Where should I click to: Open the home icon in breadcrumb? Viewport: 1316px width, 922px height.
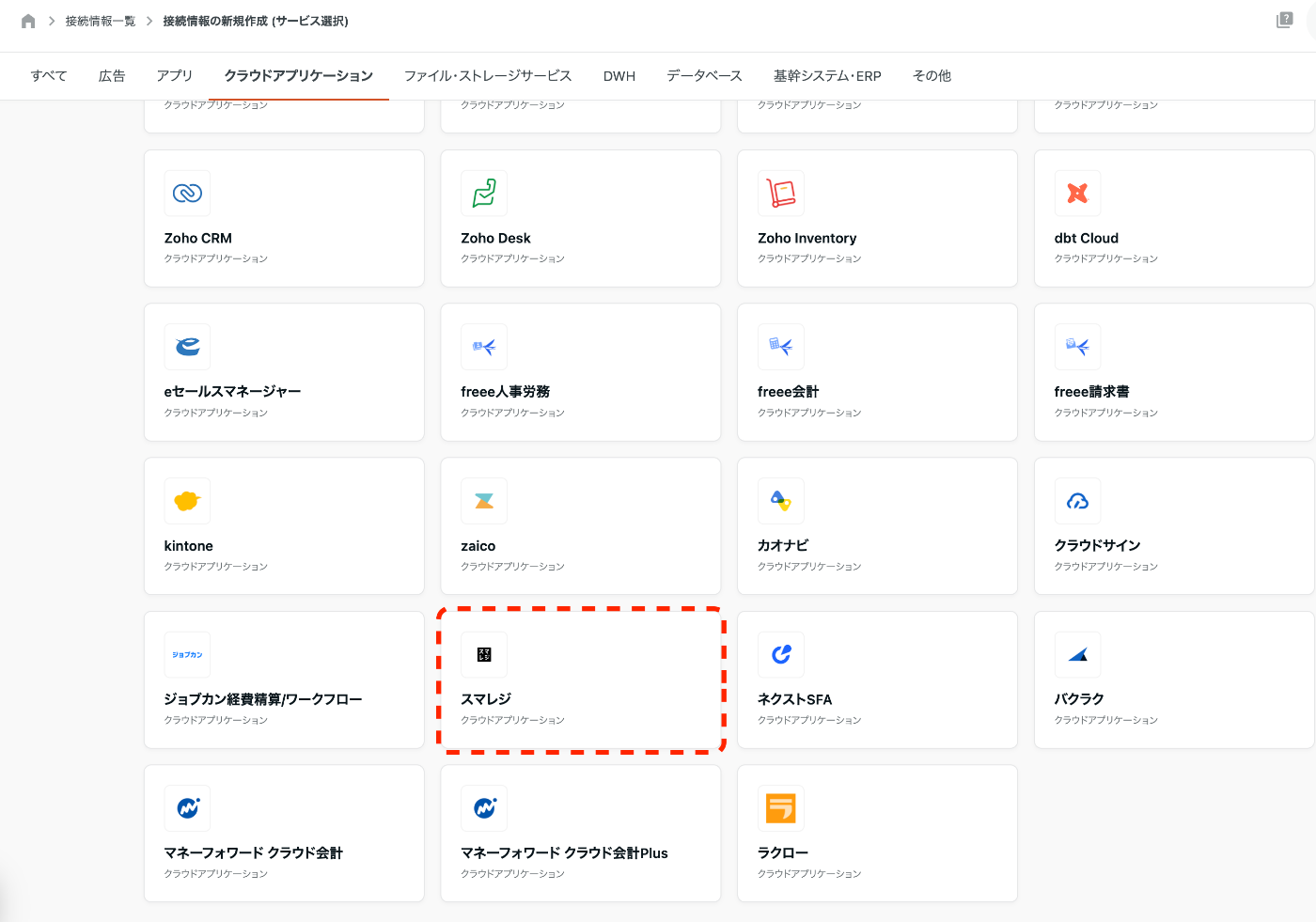(x=28, y=21)
